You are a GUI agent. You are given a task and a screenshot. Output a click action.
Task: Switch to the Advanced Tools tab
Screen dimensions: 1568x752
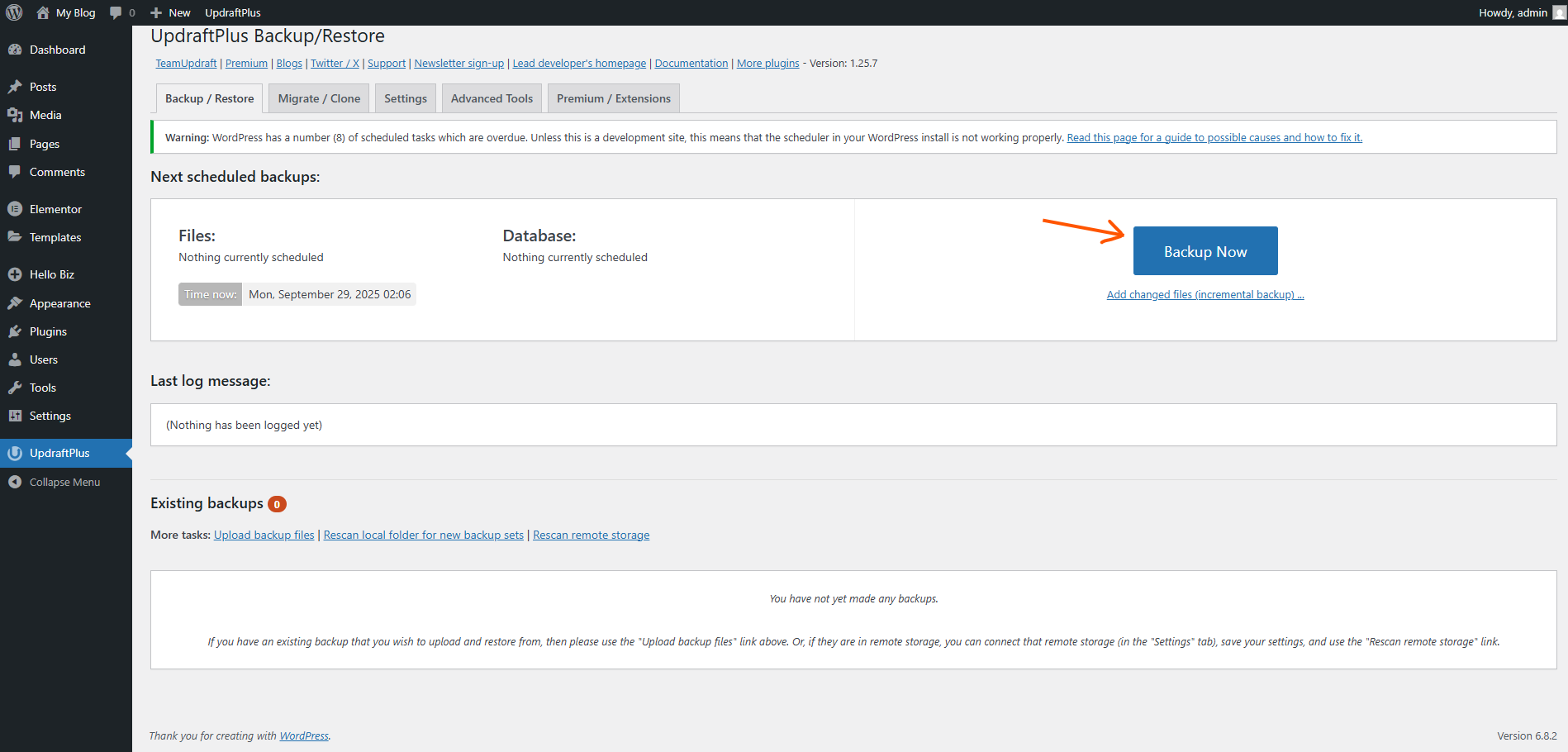click(x=492, y=98)
